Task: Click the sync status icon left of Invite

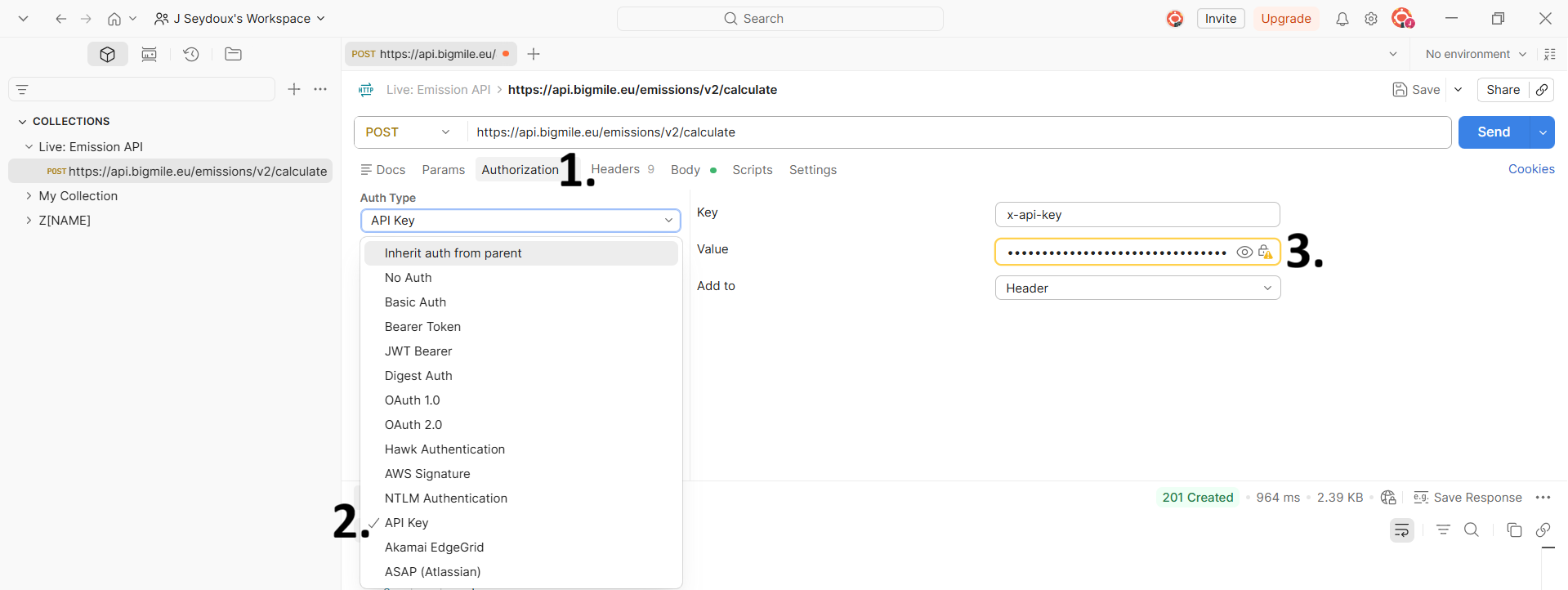Action: 1175,19
